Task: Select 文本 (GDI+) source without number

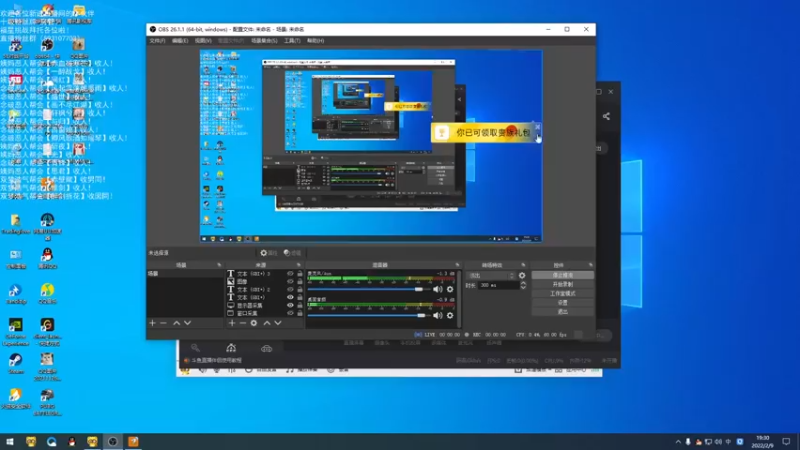Action: 251,297
